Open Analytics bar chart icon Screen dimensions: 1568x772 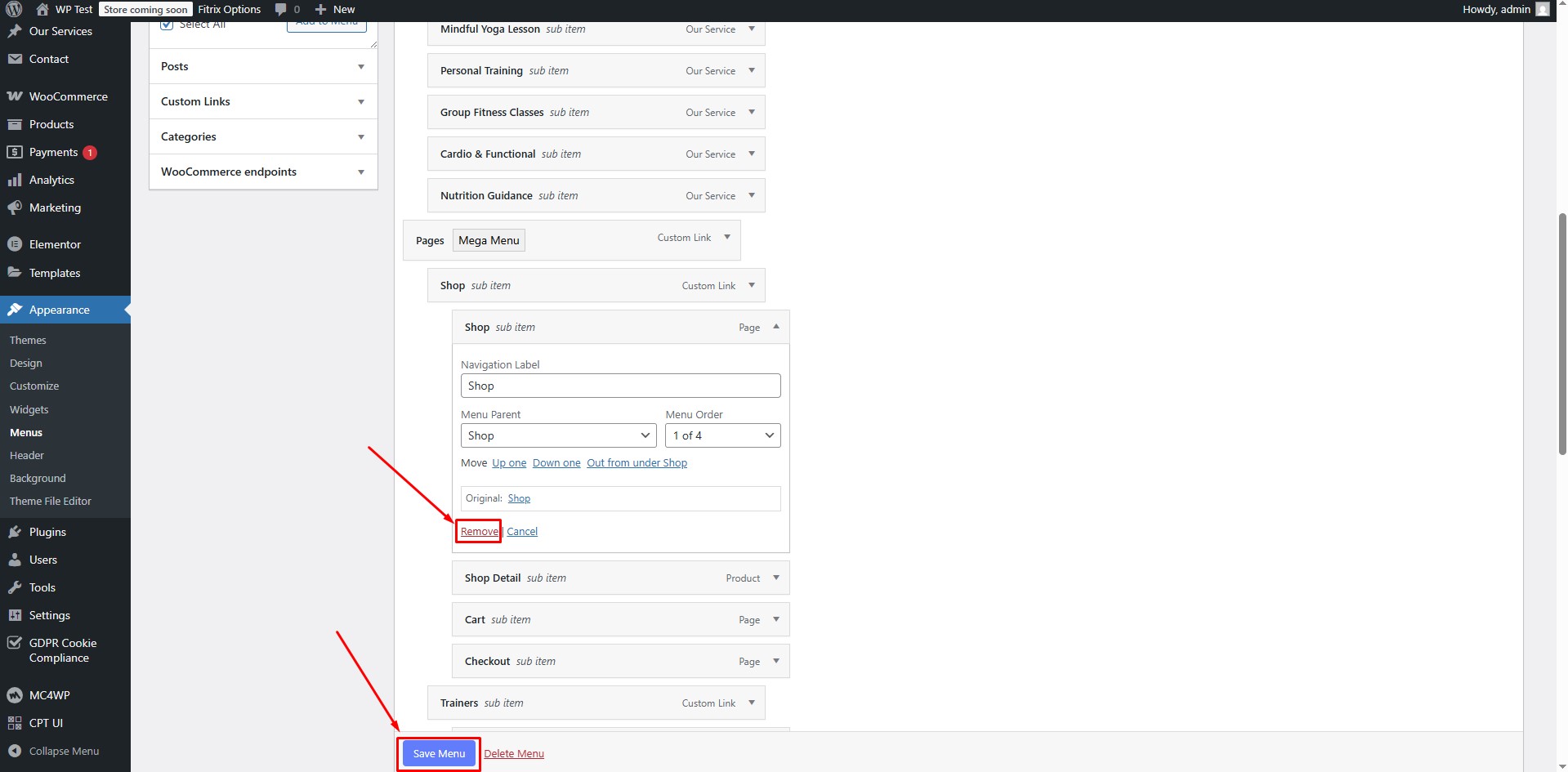(15, 180)
